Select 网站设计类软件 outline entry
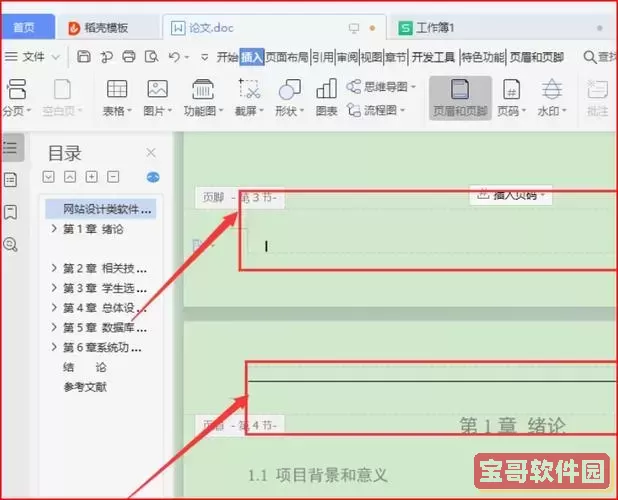 point(101,209)
